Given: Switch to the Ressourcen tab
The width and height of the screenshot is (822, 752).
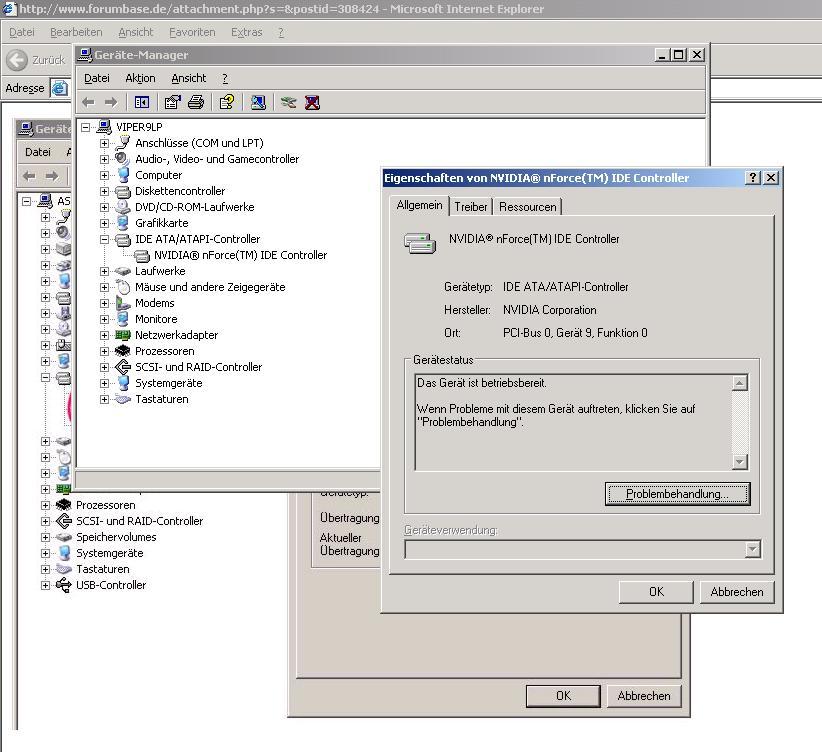Looking at the screenshot, I should pyautogui.click(x=527, y=207).
